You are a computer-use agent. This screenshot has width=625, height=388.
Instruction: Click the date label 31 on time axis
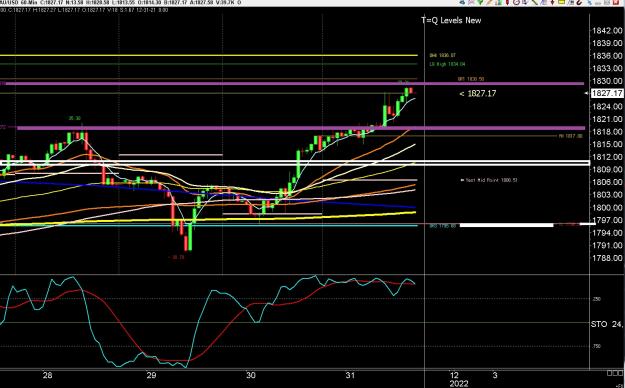pos(350,375)
